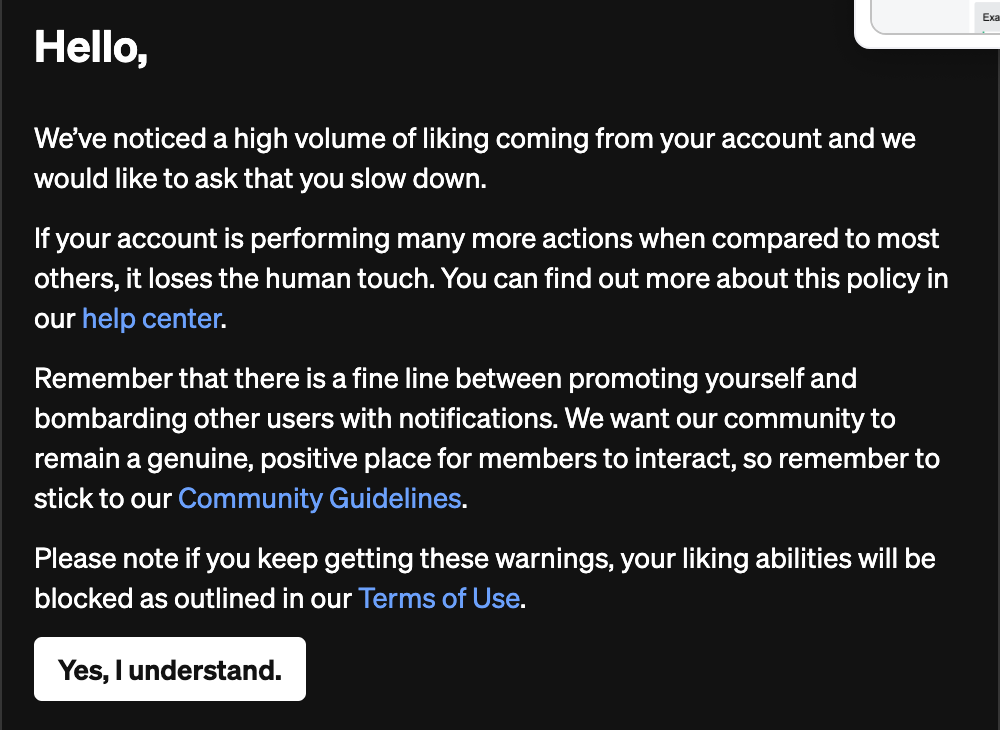Click the "Yes, I understand." button

pos(170,669)
